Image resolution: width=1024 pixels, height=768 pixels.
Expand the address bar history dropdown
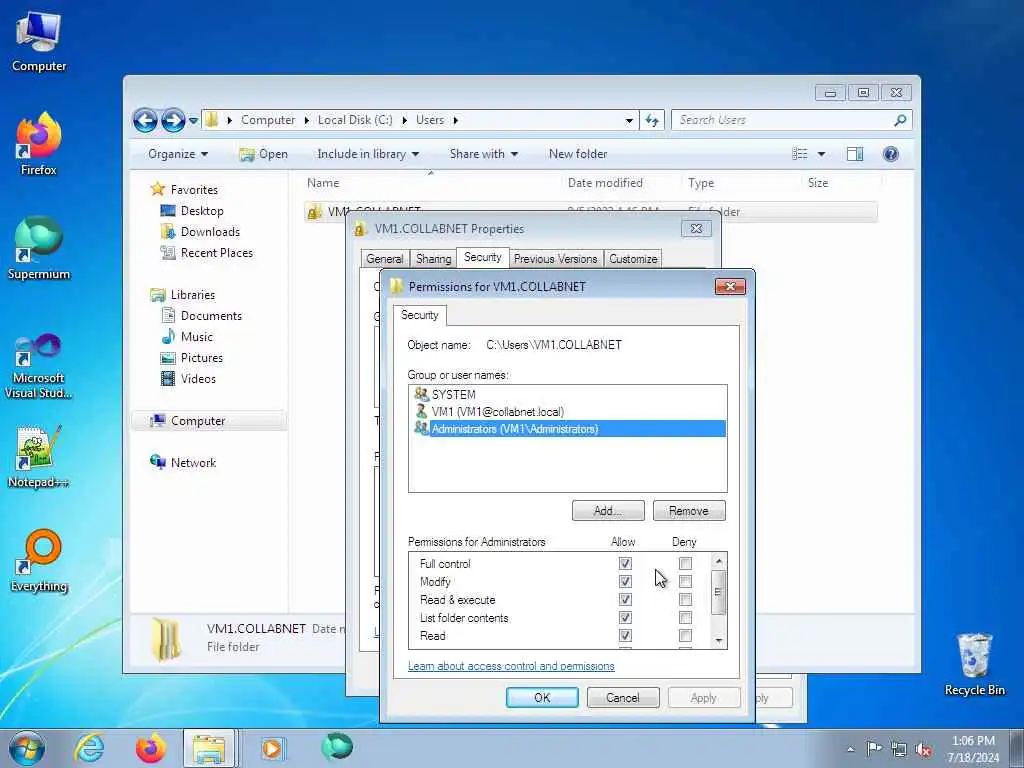[x=629, y=120]
